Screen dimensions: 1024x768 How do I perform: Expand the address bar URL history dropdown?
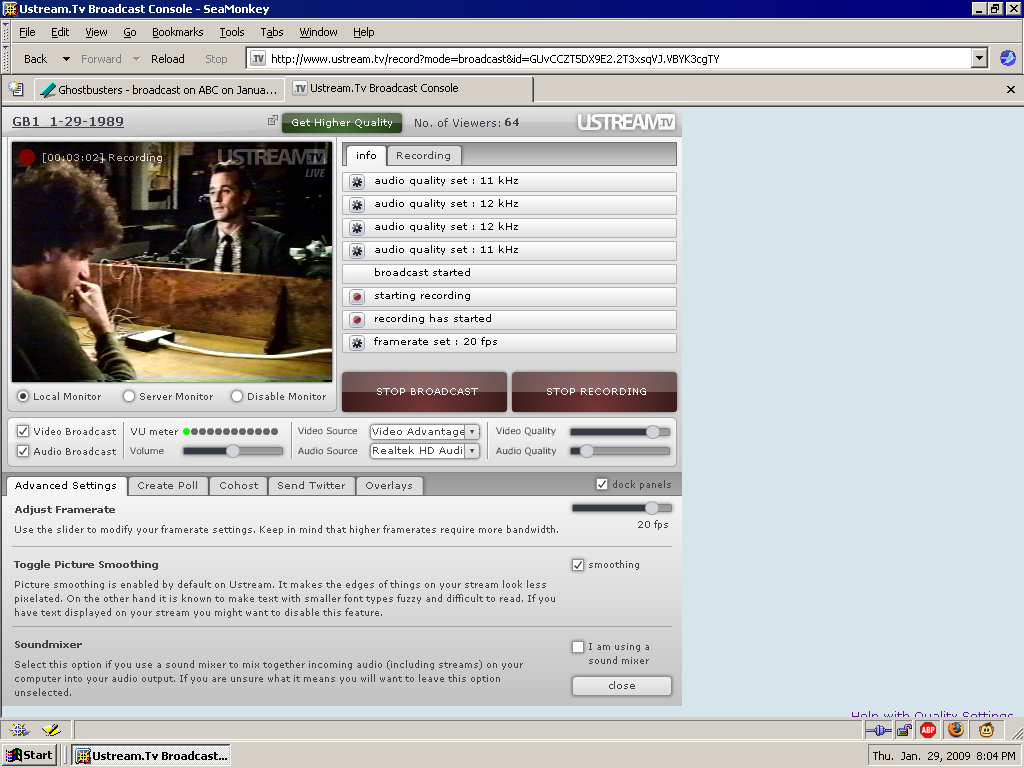point(979,59)
